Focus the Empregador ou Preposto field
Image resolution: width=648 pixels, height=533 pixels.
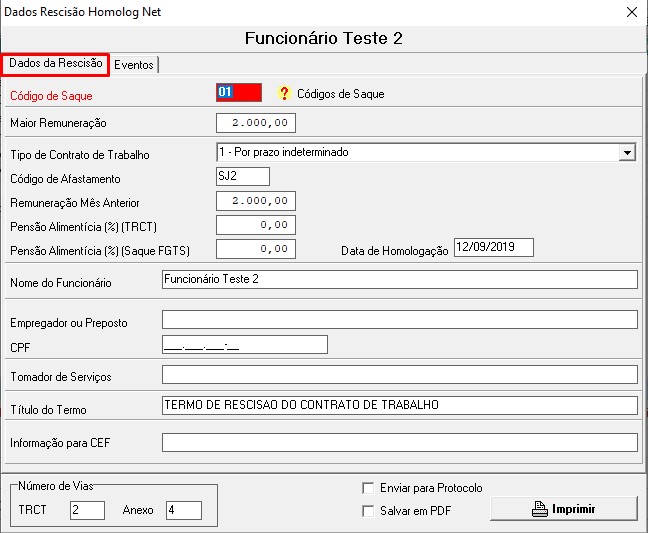click(399, 320)
